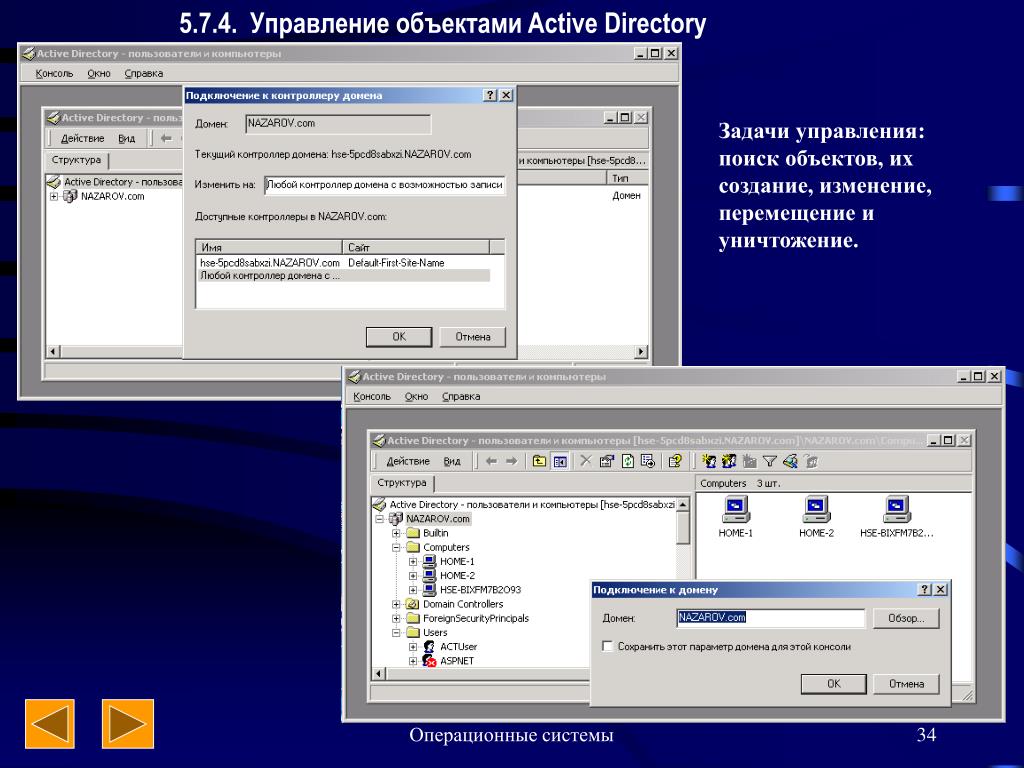This screenshot has height=768, width=1024.
Task: Click the Back arrow in the upper AD window
Action: click(166, 138)
